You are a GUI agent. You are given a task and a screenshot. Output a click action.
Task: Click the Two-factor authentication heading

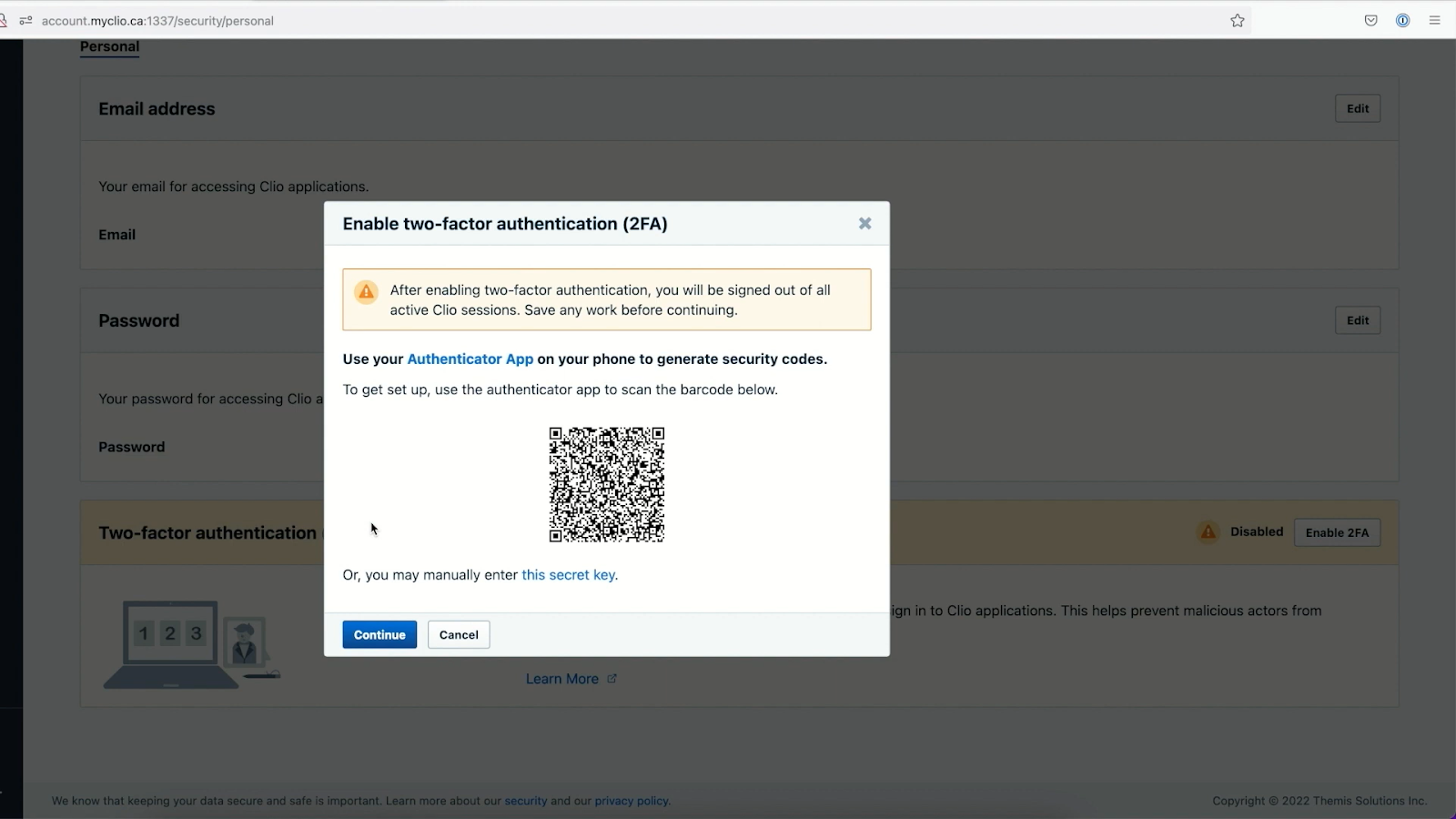pyautogui.click(x=207, y=532)
